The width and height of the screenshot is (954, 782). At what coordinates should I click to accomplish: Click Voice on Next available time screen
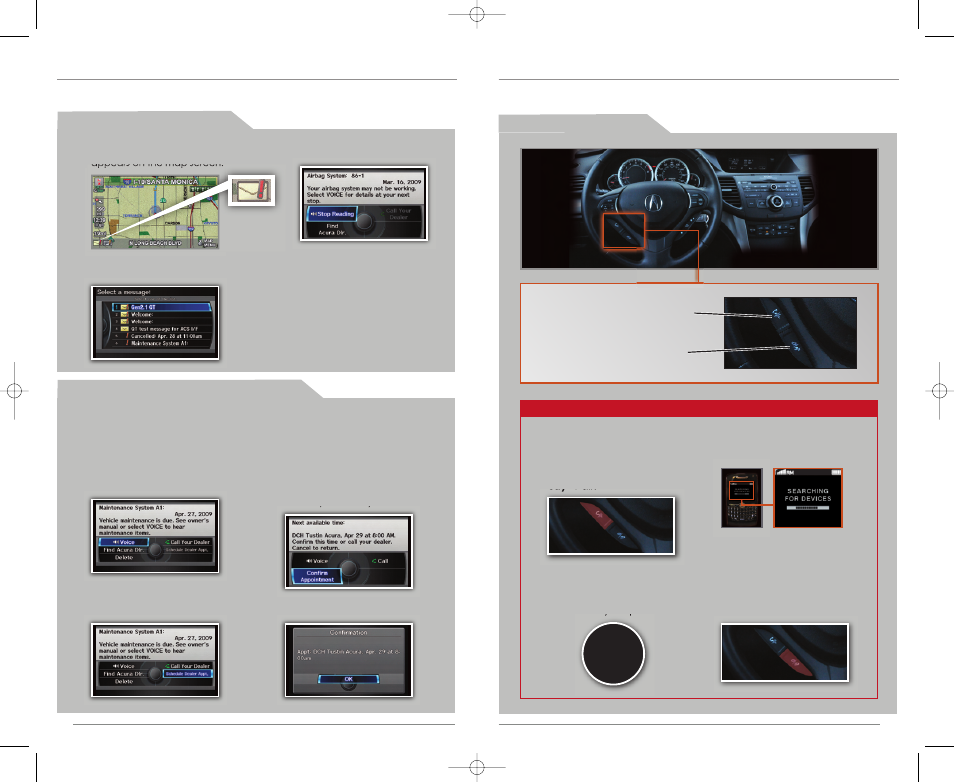(x=317, y=561)
